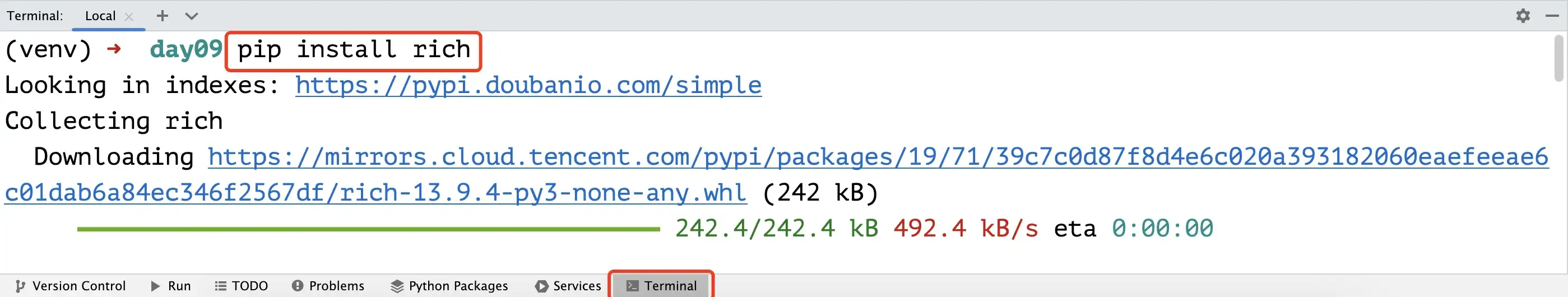Viewport: 1568px width, 297px height.
Task: Close the Local terminal tab
Action: tap(129, 17)
